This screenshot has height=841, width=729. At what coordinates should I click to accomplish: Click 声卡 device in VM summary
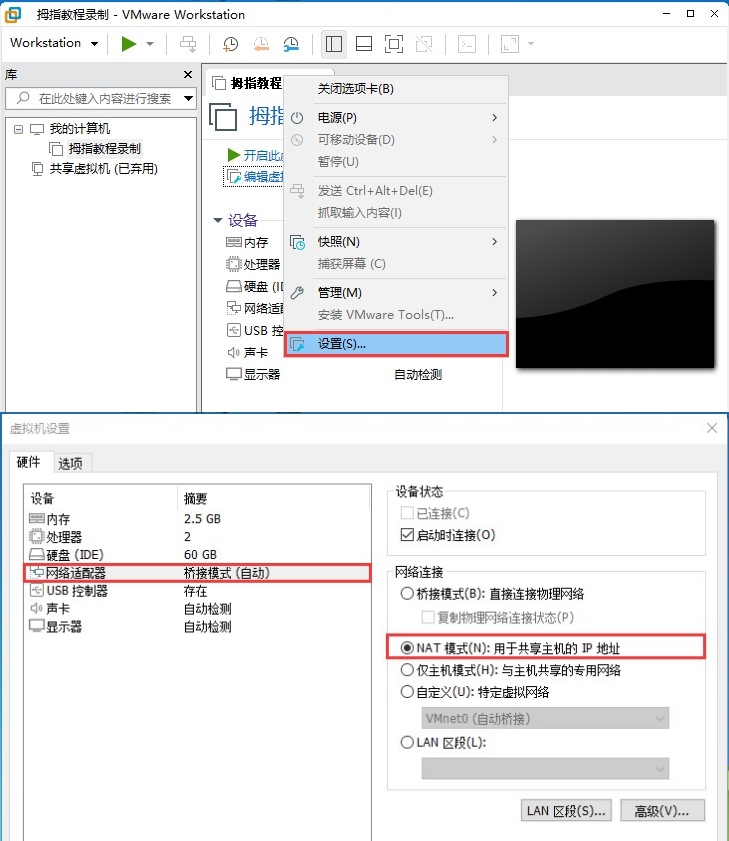coord(247,352)
